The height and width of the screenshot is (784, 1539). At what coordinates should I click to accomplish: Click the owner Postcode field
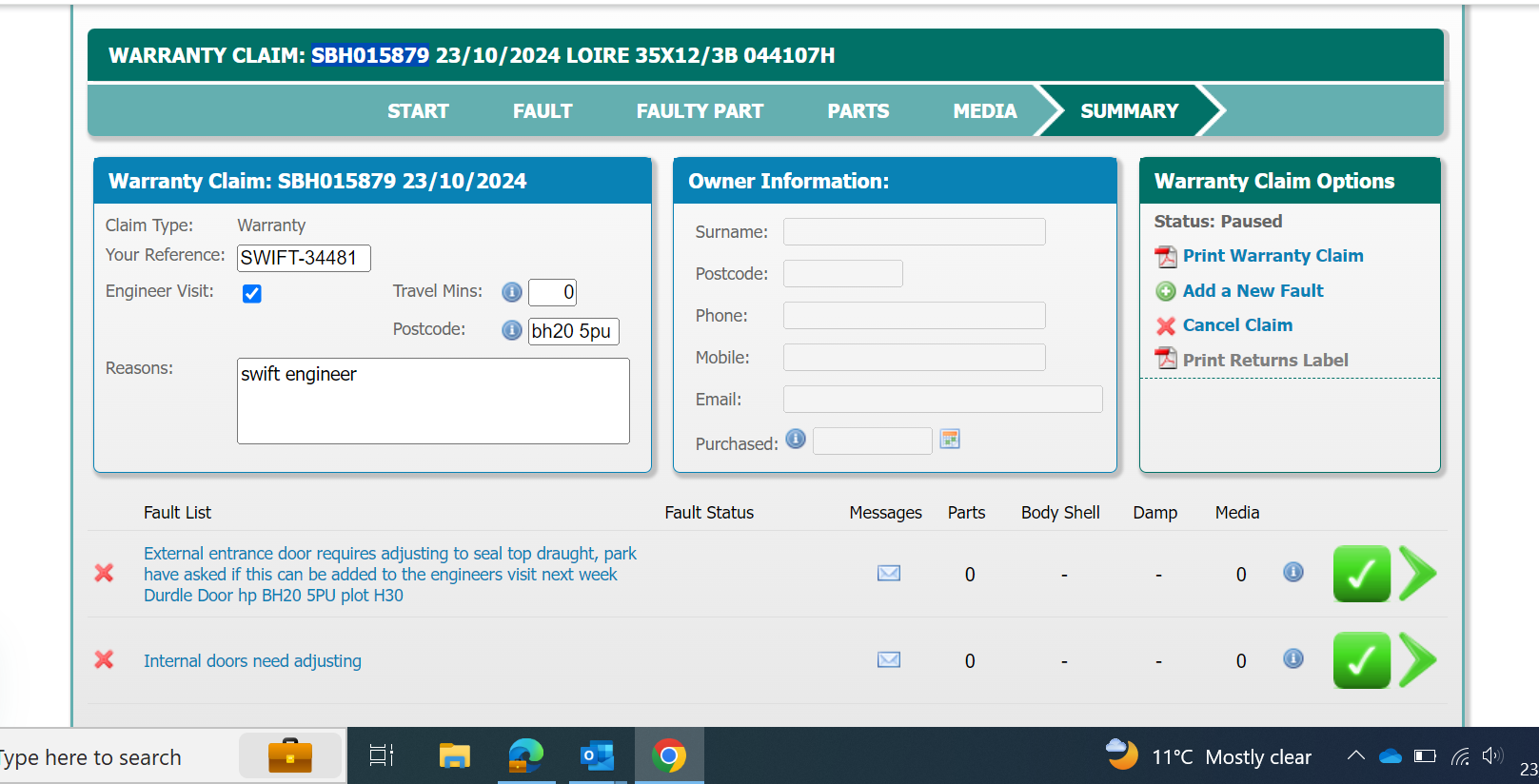[x=843, y=274]
